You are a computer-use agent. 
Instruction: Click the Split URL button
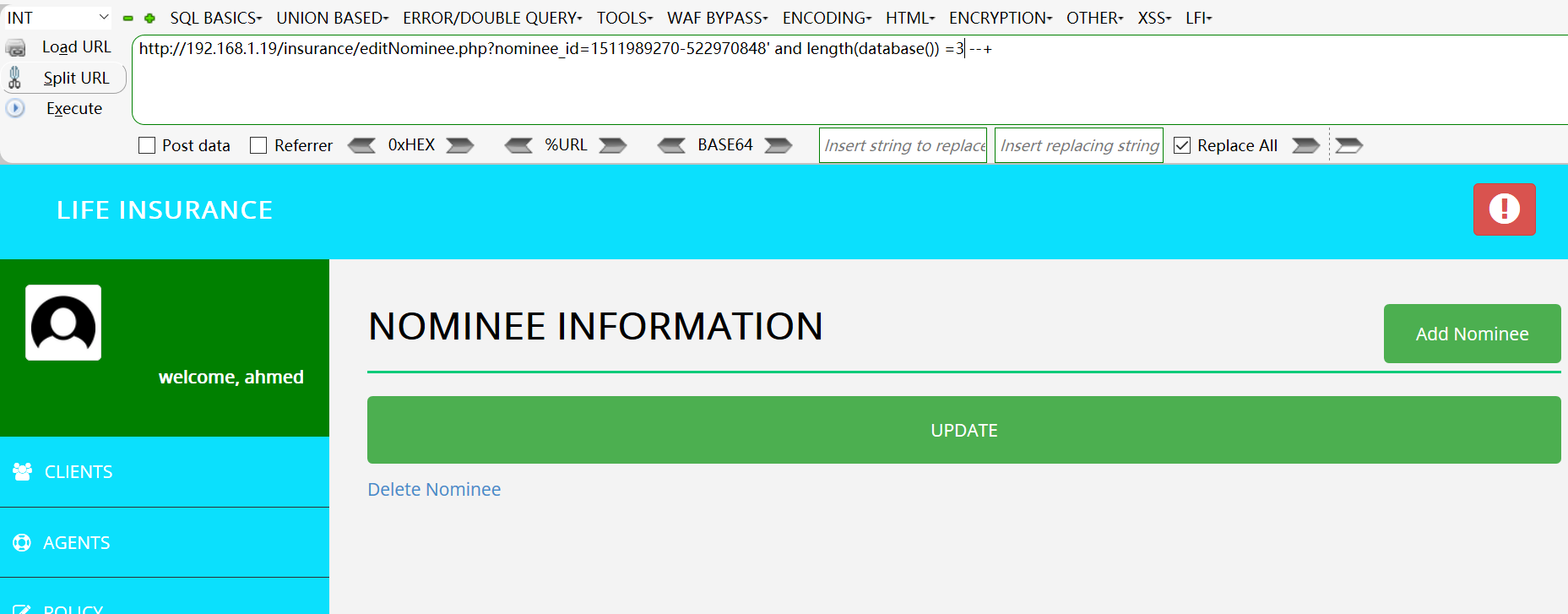click(64, 78)
